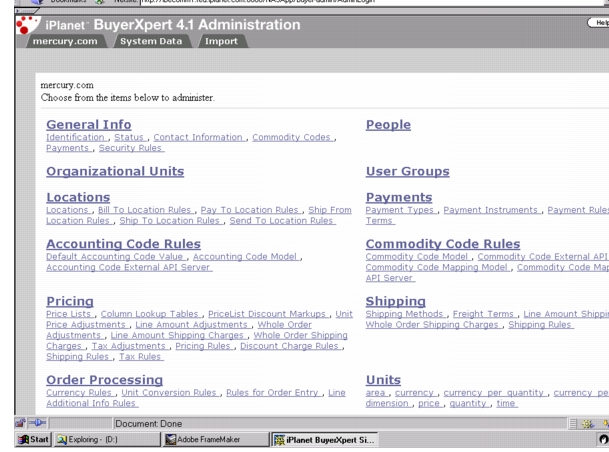Image resolution: width=609 pixels, height=452 pixels.
Task: Open the User Groups link
Action: point(407,171)
